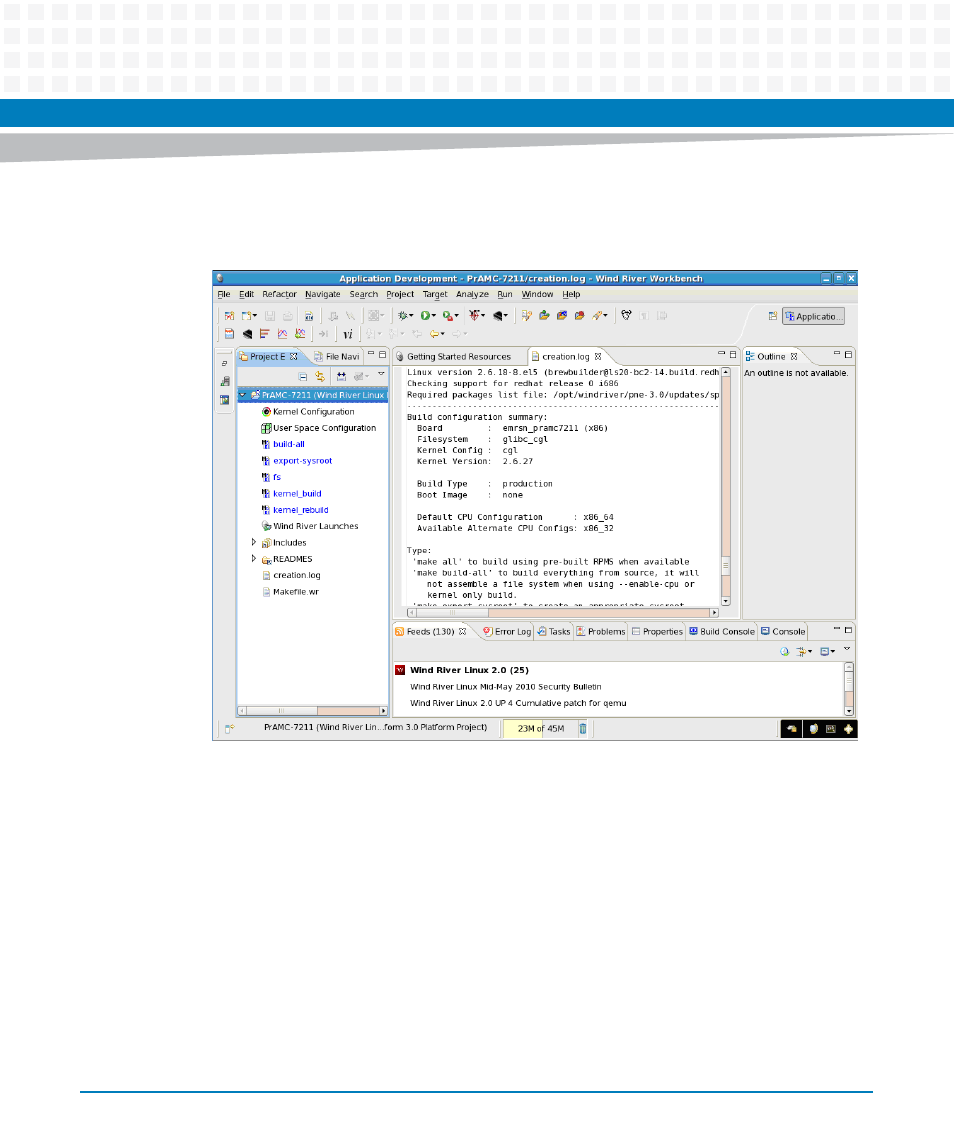
Task: Switch to the File Navigator tab
Action: pos(336,356)
